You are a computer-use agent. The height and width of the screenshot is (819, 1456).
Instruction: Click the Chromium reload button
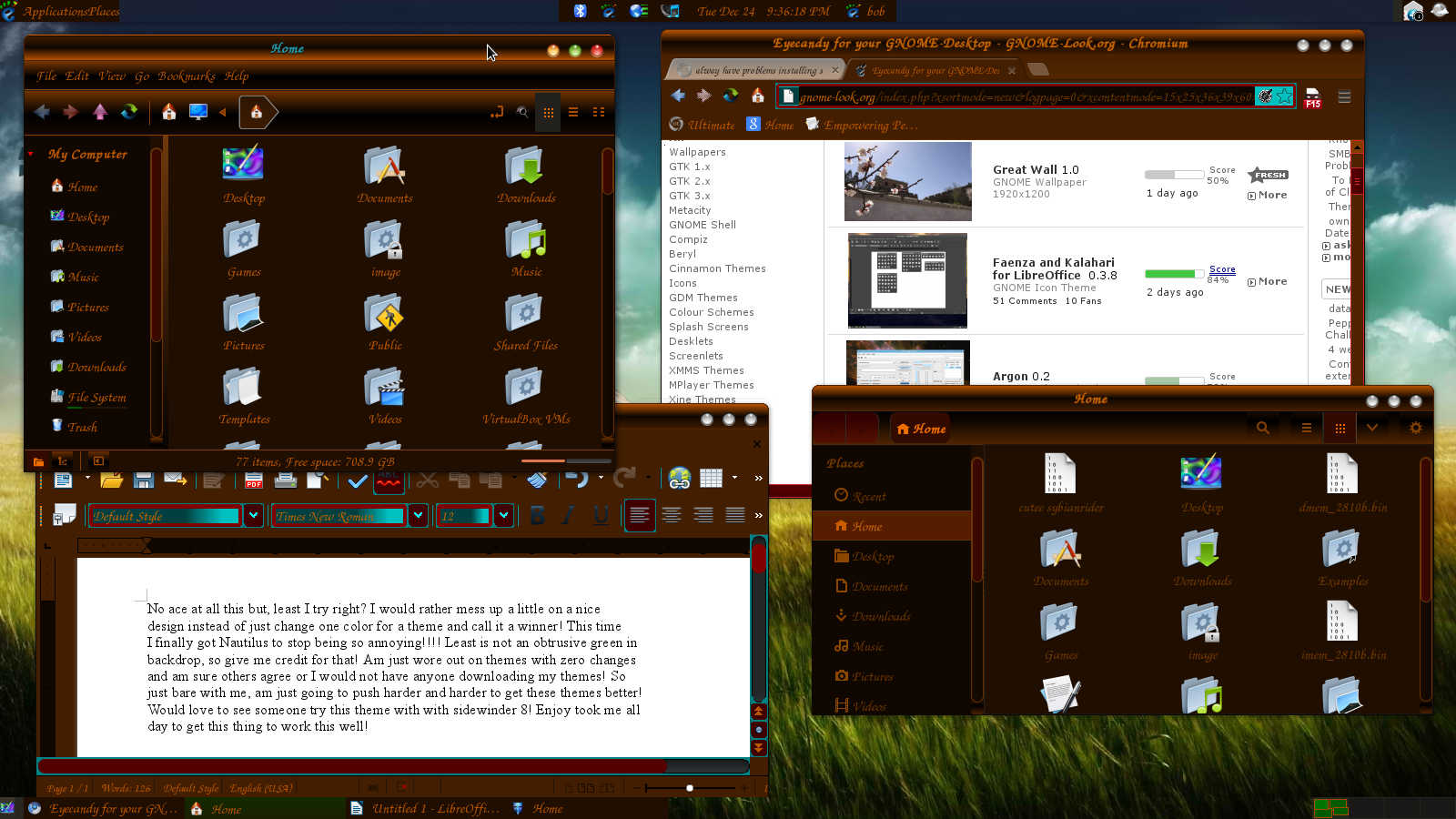click(731, 96)
